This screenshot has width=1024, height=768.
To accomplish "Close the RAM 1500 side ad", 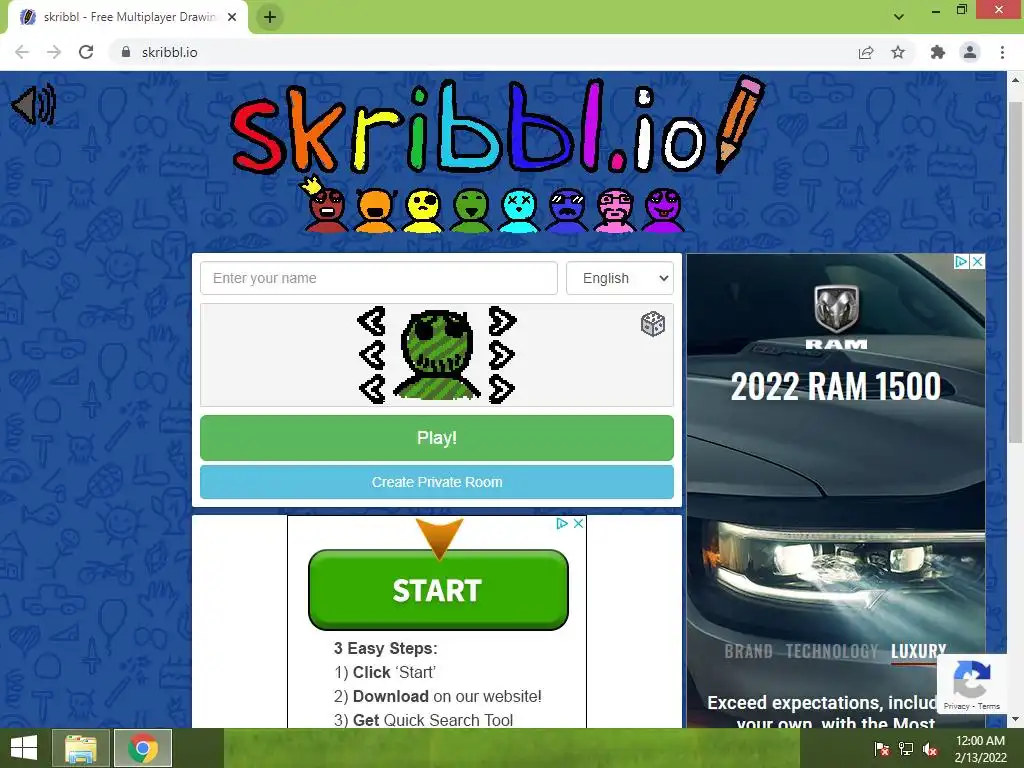I will tap(978, 262).
